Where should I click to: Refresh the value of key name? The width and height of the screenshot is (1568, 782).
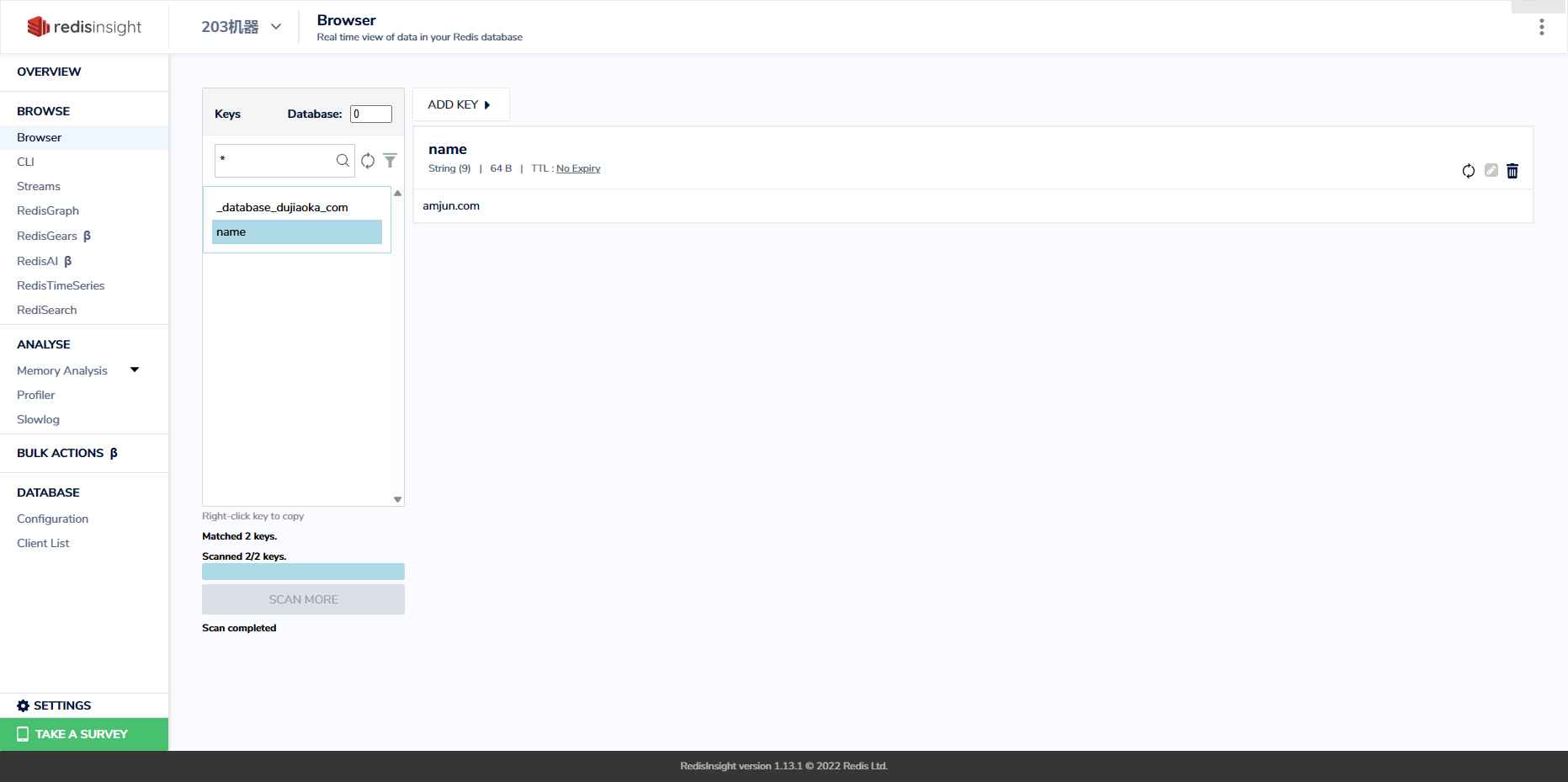tap(1469, 171)
